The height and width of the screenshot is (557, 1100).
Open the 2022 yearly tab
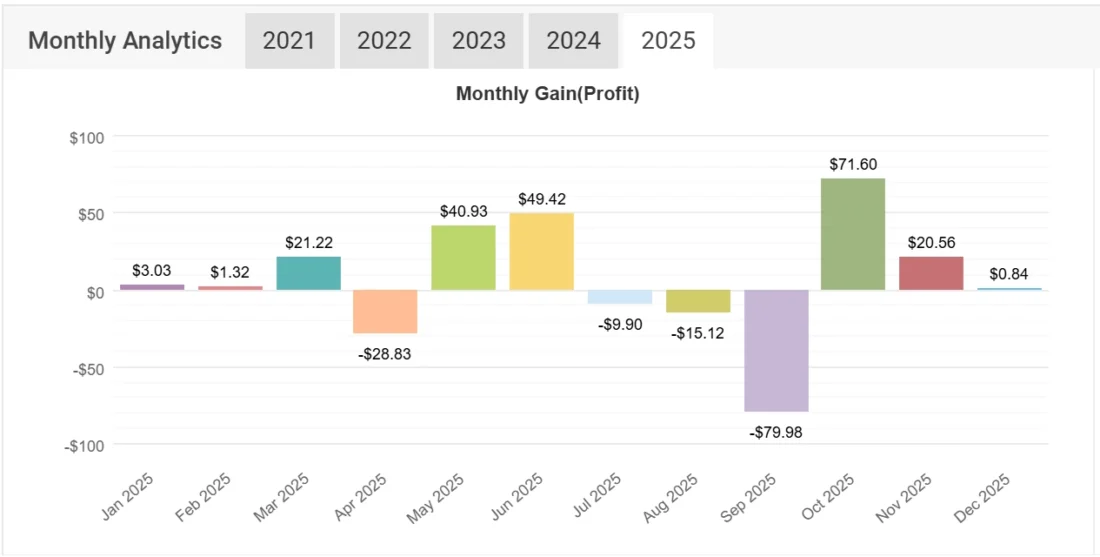pyautogui.click(x=384, y=41)
